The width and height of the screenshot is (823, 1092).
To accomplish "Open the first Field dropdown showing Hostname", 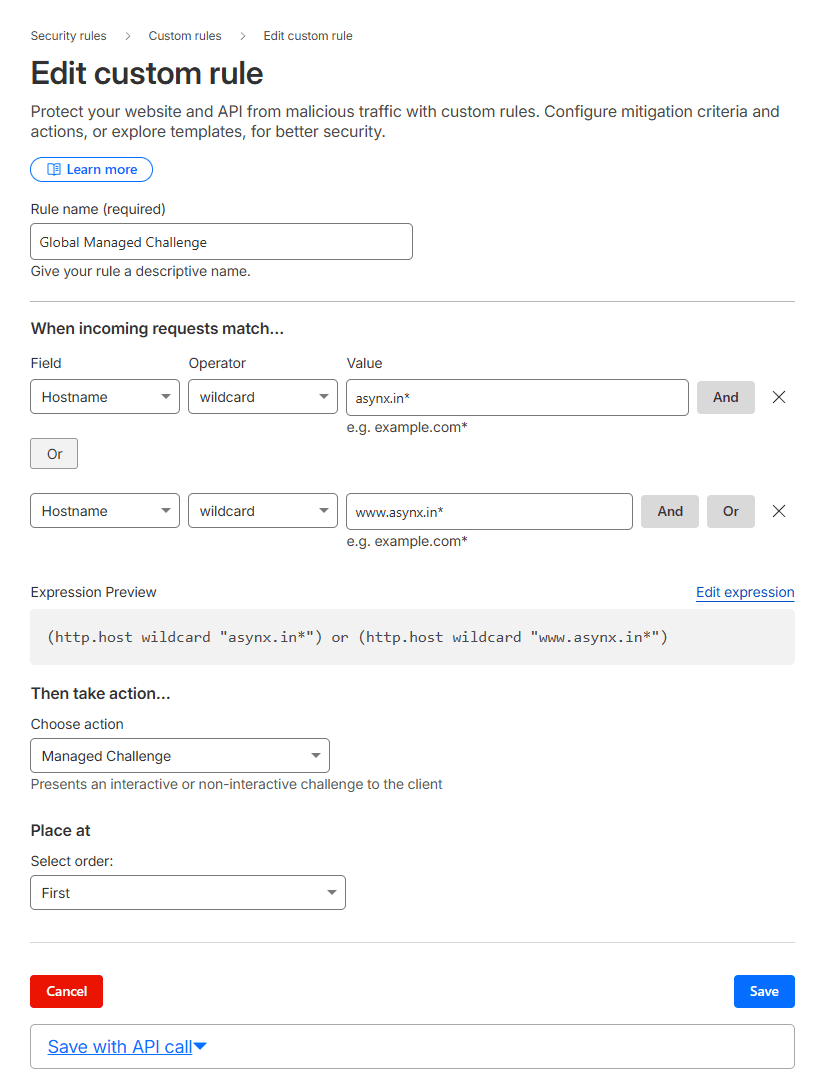I will (x=104, y=397).
